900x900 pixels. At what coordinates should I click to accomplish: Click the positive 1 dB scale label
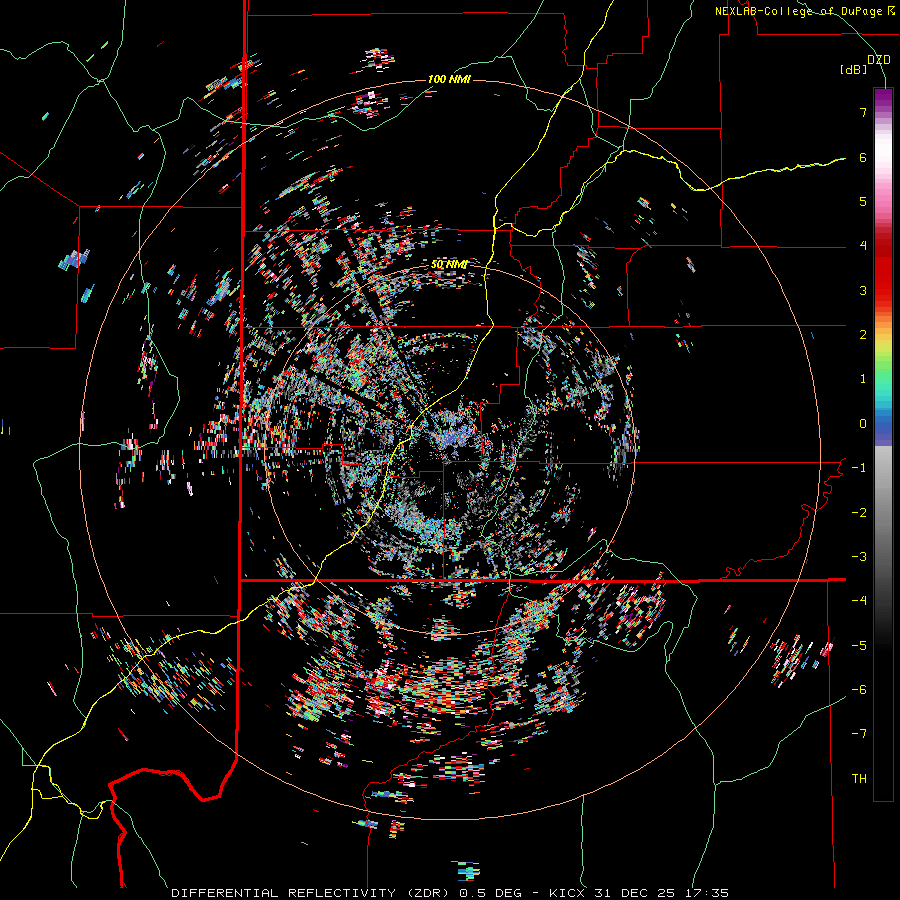point(863,379)
